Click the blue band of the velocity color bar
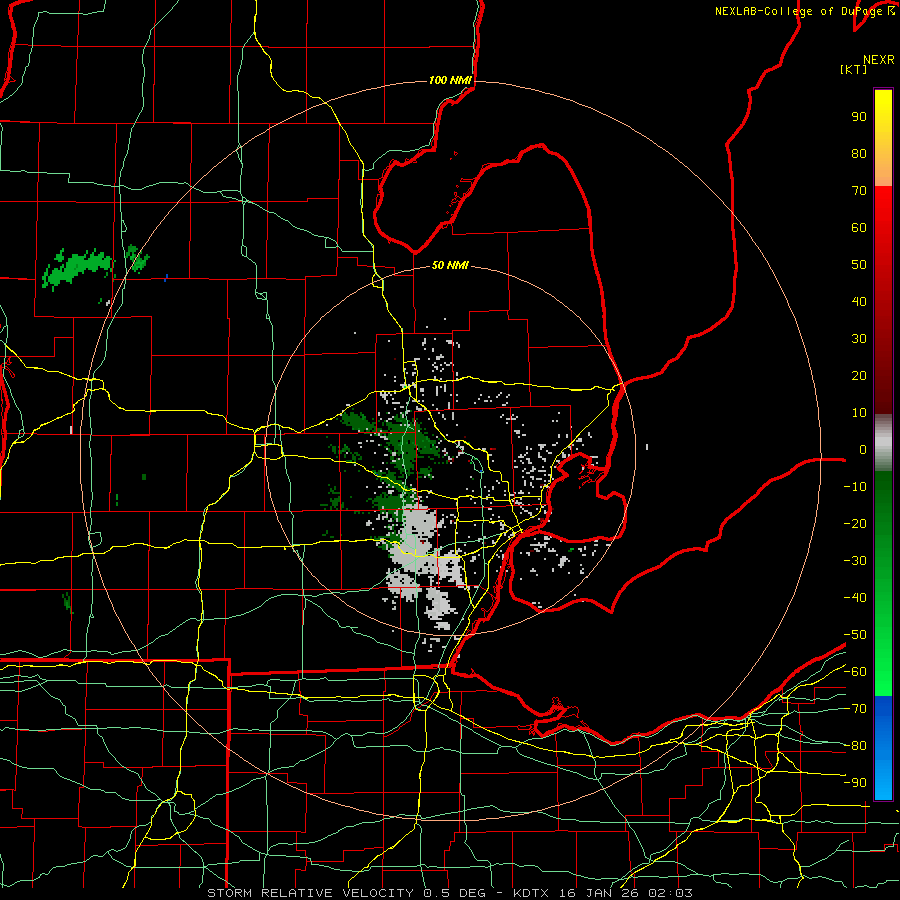900x900 pixels. click(883, 747)
